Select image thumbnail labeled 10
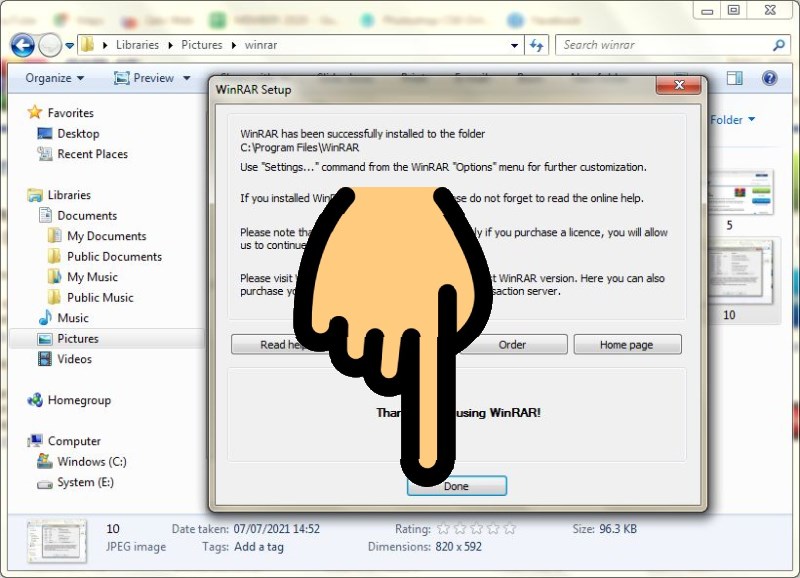This screenshot has width=800, height=578. point(742,271)
